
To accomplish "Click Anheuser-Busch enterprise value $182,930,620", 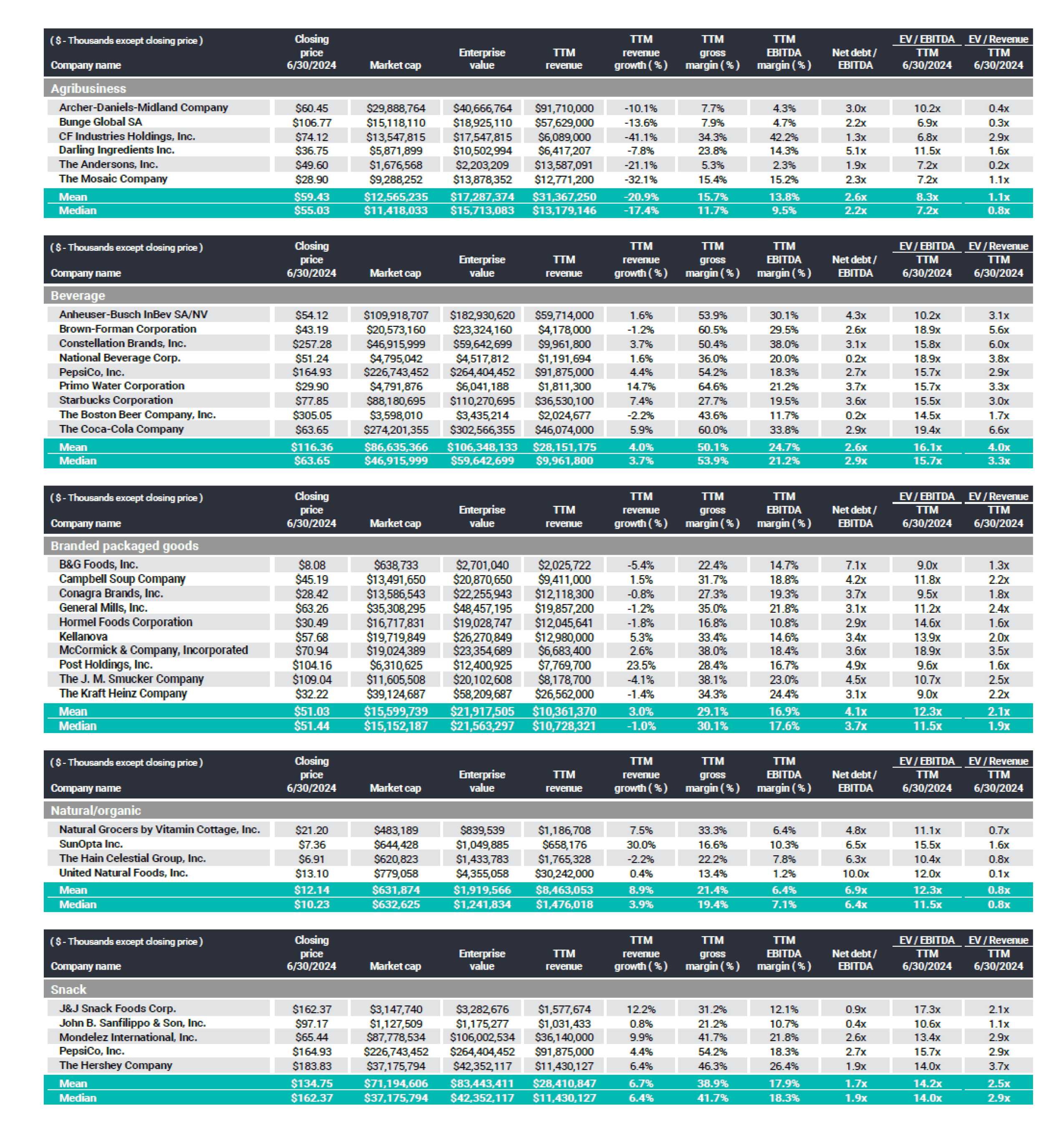I will (482, 316).
